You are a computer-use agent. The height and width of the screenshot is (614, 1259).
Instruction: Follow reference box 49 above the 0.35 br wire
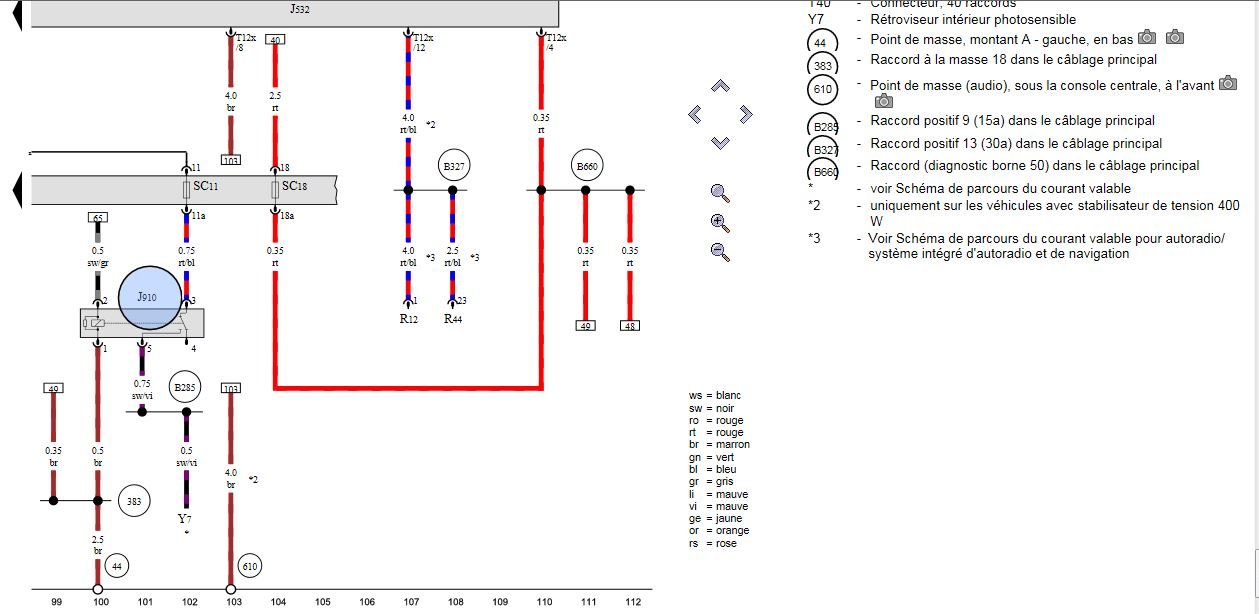[54, 389]
